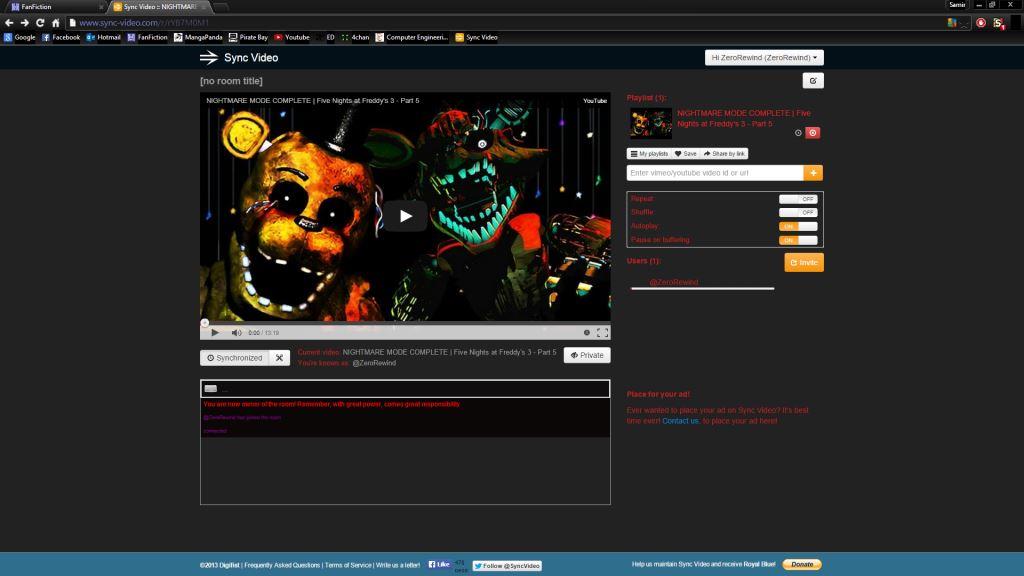Toggle Pause on buffering switch
Screen dimensions: 1024x576
click(797, 240)
